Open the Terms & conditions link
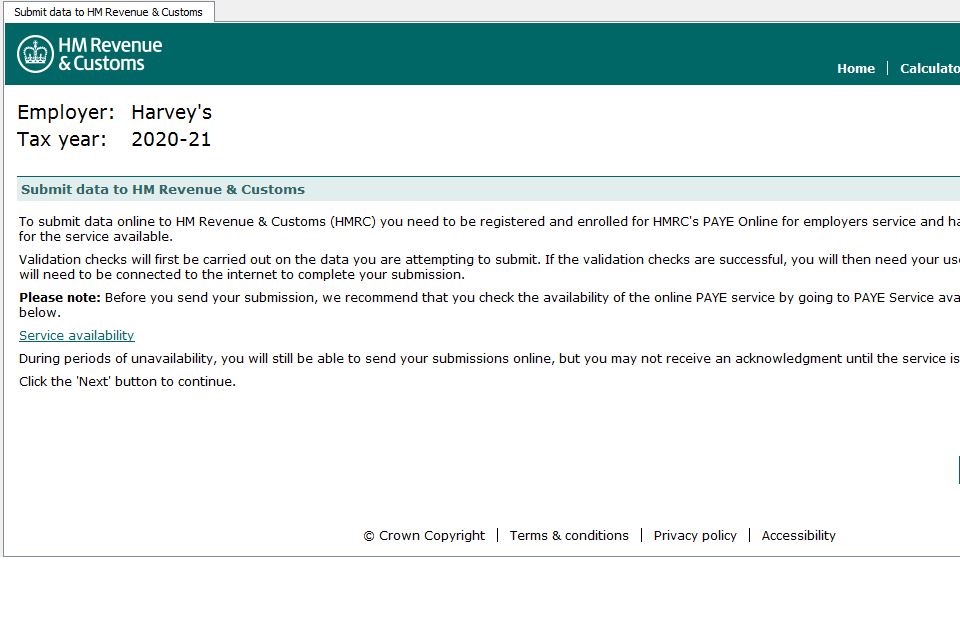The height and width of the screenshot is (640, 960). pyautogui.click(x=569, y=535)
